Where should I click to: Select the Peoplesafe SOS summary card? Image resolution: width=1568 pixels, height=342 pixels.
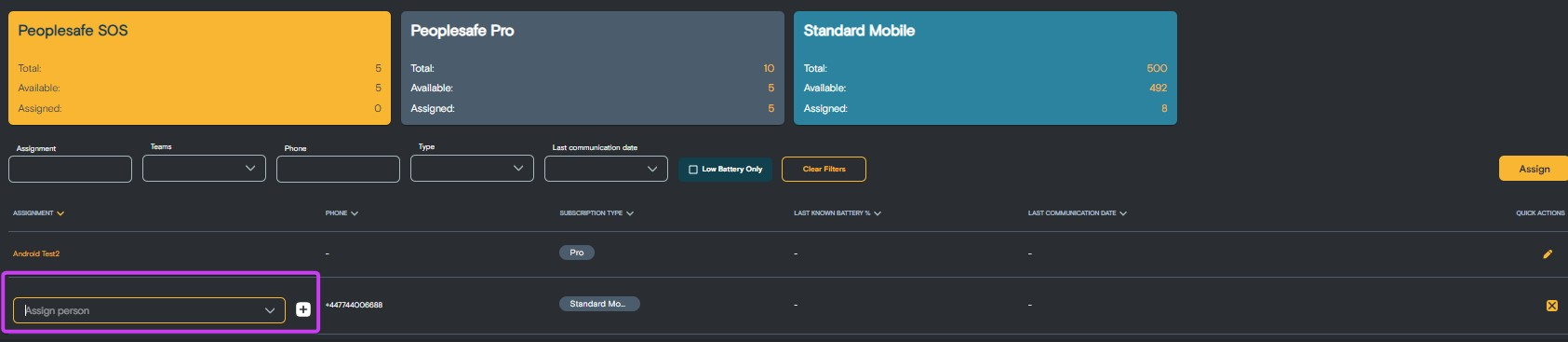pos(199,68)
